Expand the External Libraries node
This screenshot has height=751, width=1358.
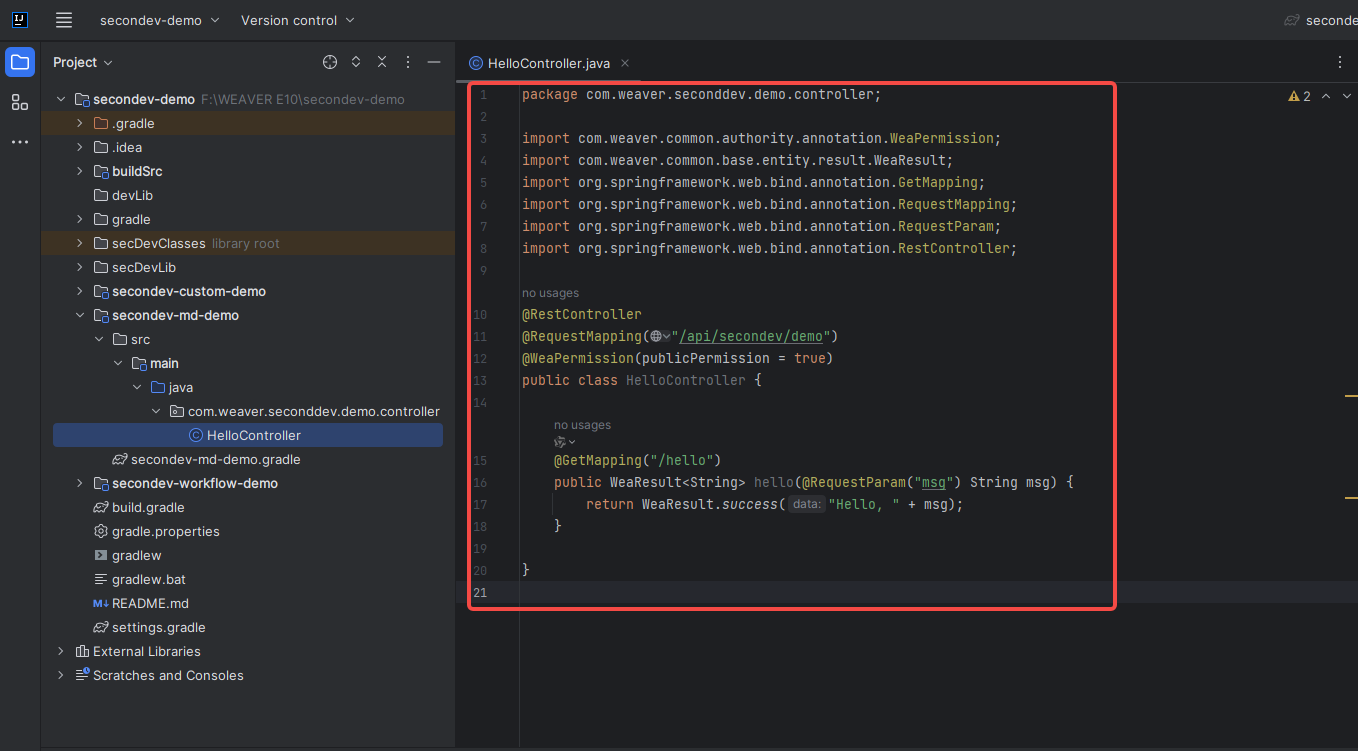click(x=61, y=652)
